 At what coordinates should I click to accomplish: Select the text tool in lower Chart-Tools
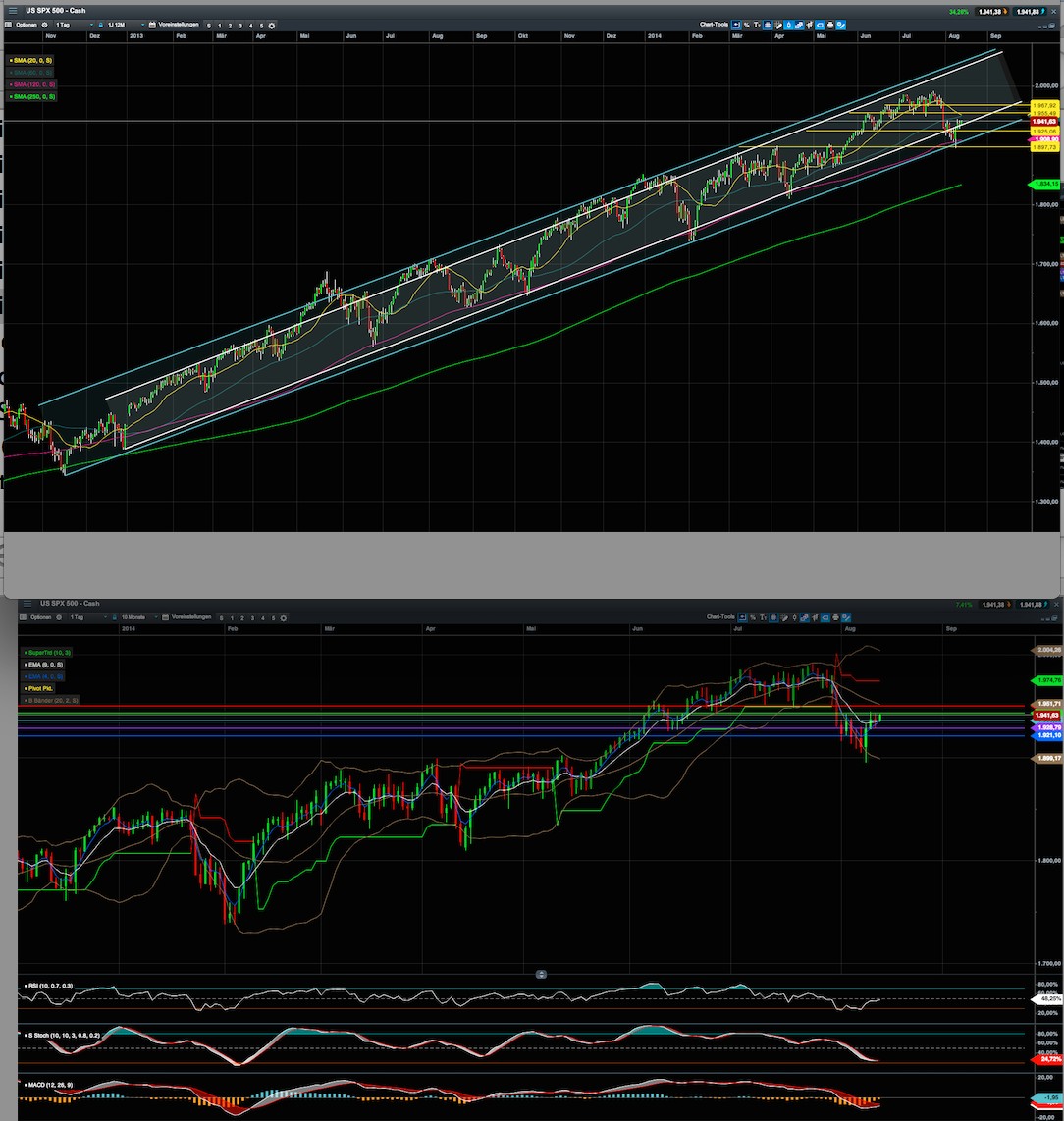click(763, 617)
